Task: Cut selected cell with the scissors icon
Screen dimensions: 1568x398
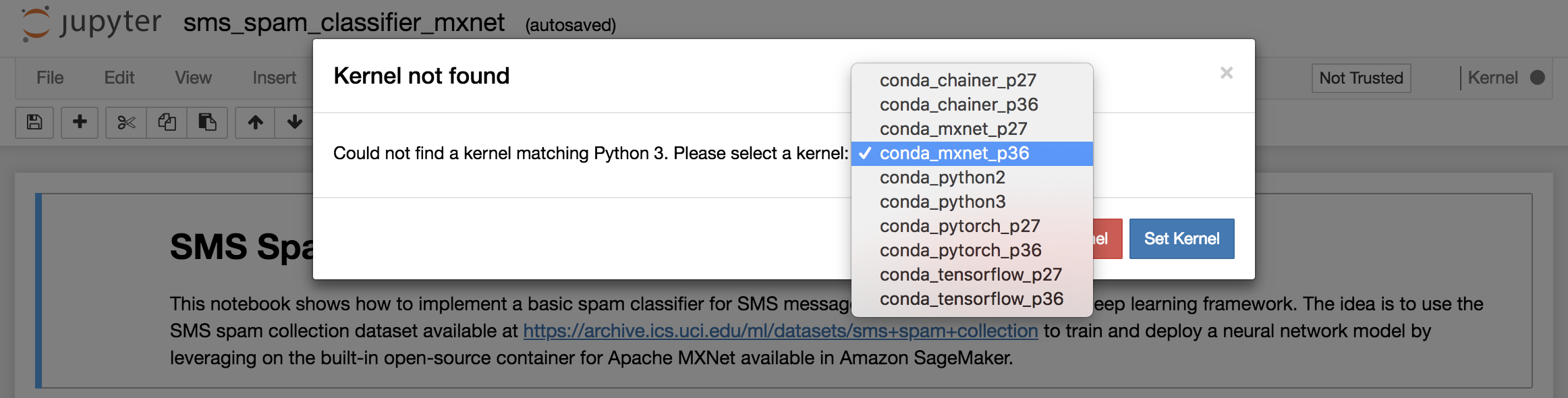Action: (126, 122)
